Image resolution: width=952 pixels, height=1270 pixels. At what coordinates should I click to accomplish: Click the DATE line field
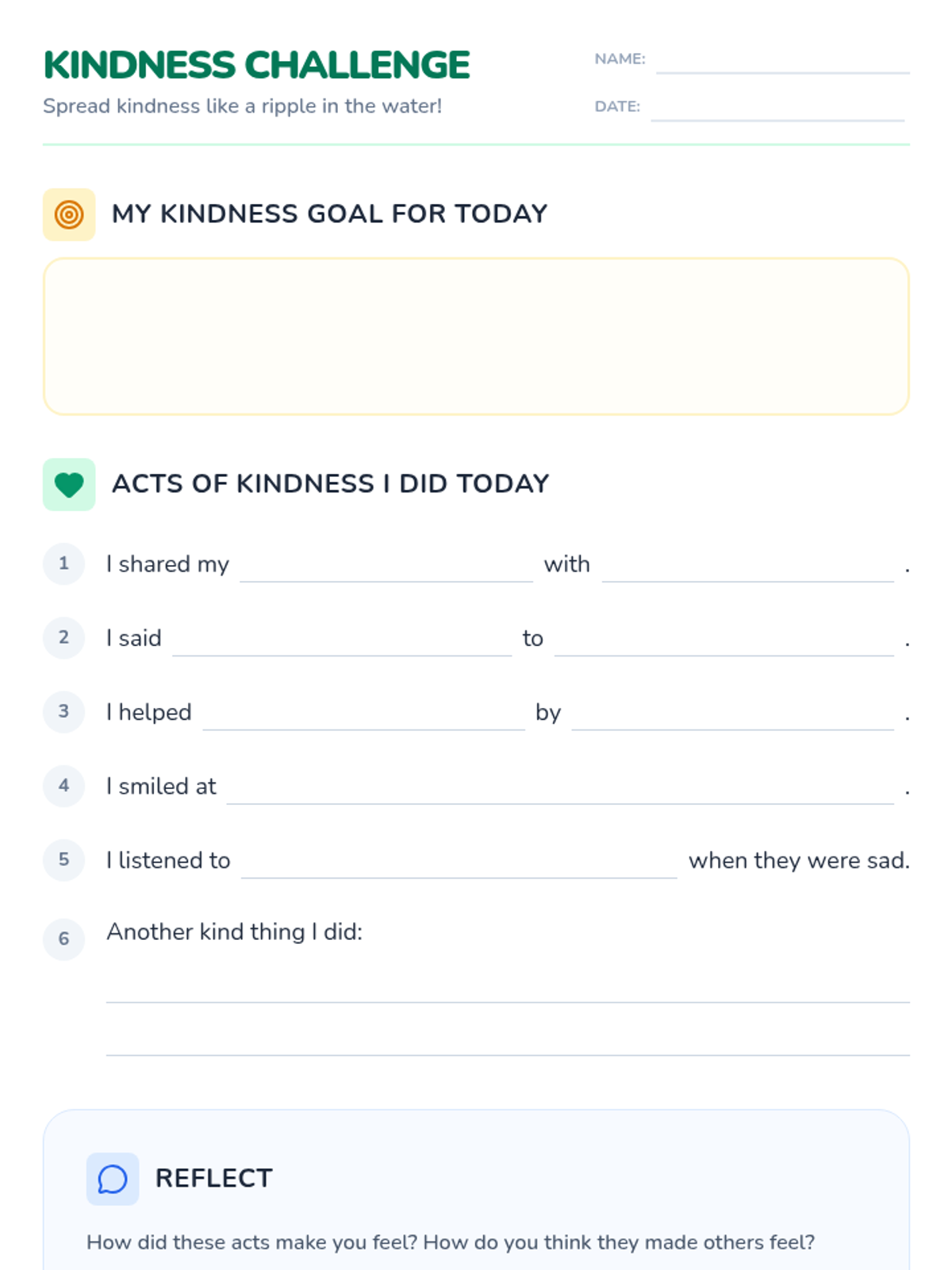coord(777,110)
